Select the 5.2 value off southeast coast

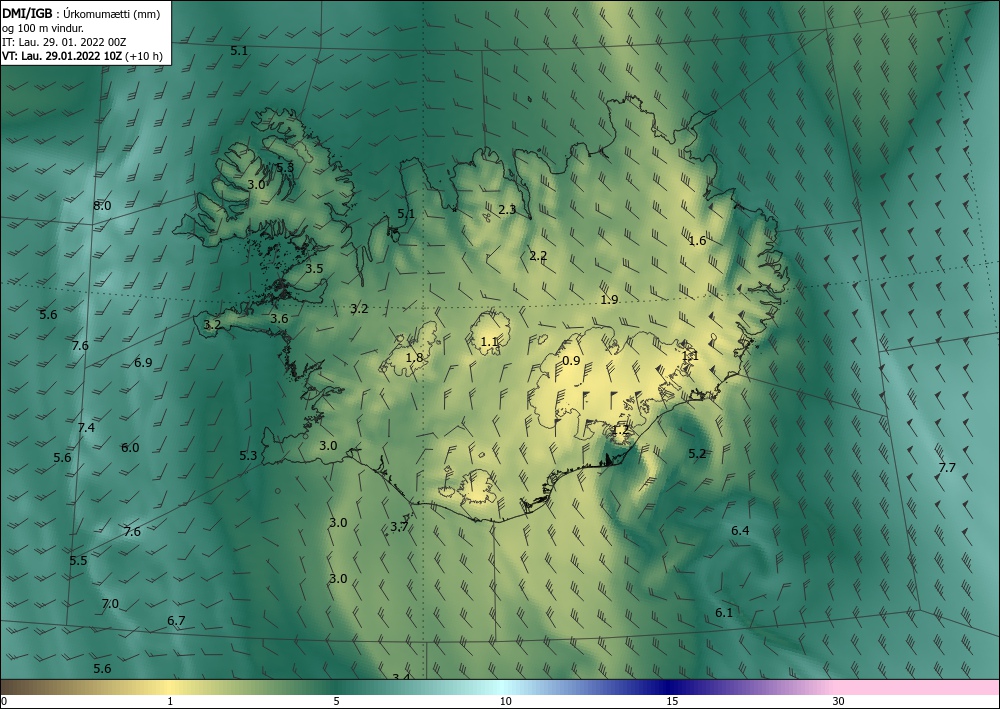697,453
